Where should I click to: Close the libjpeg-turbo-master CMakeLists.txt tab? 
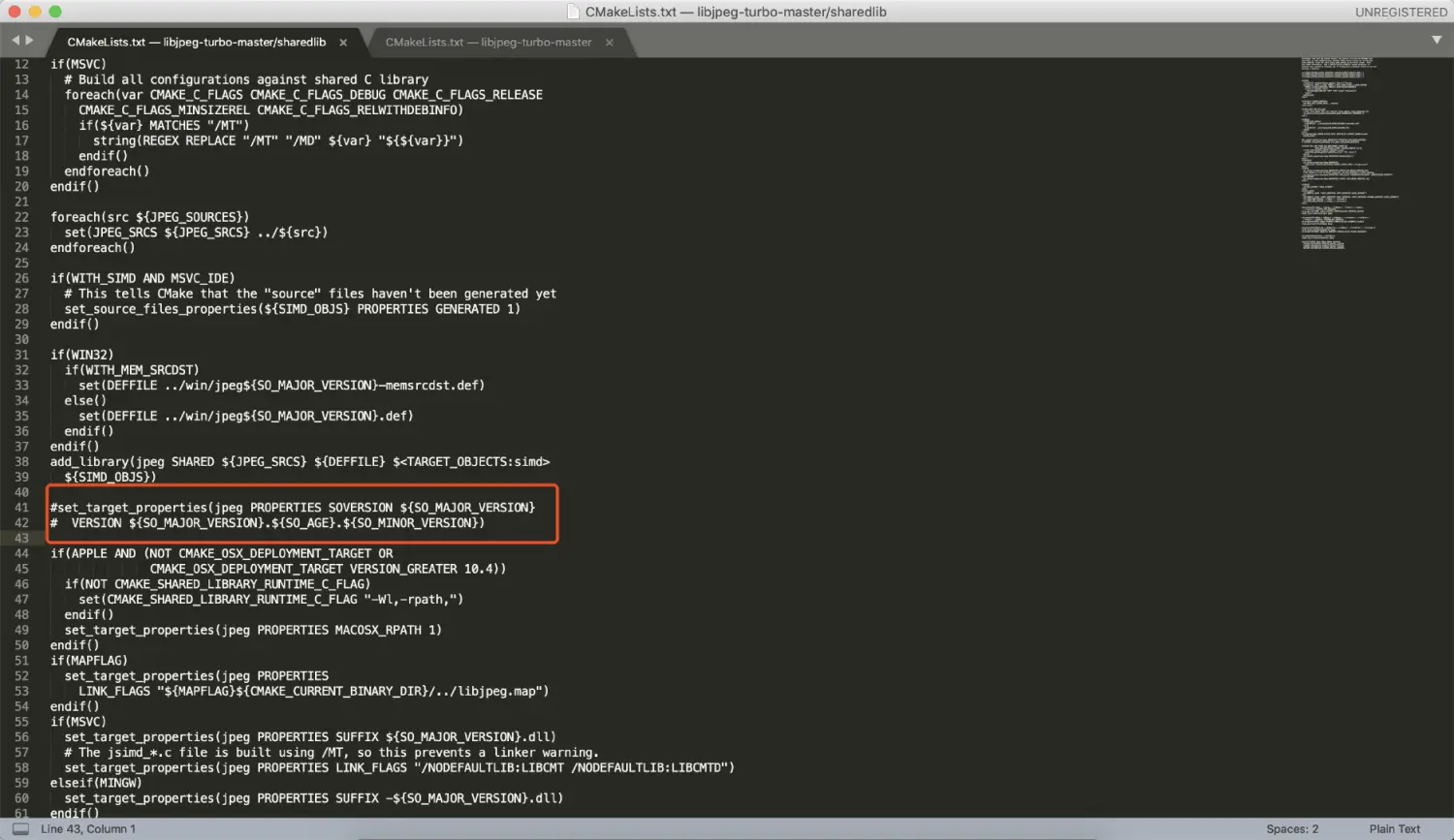pos(610,43)
